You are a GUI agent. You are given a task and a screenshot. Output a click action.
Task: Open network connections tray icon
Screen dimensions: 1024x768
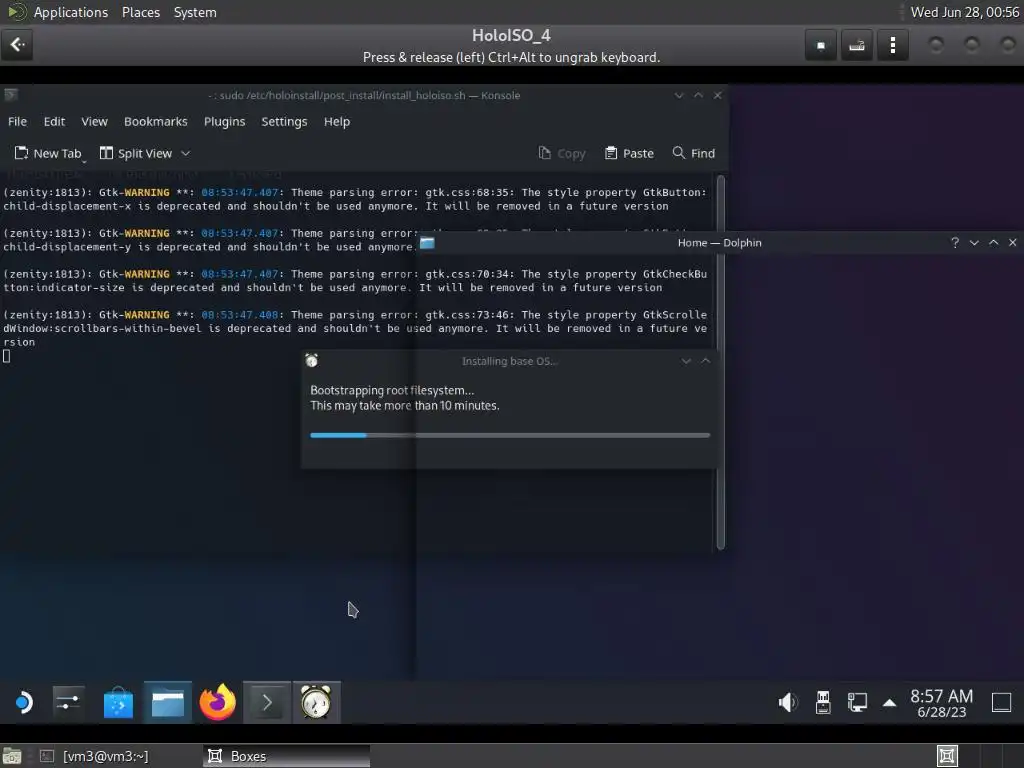tap(857, 703)
